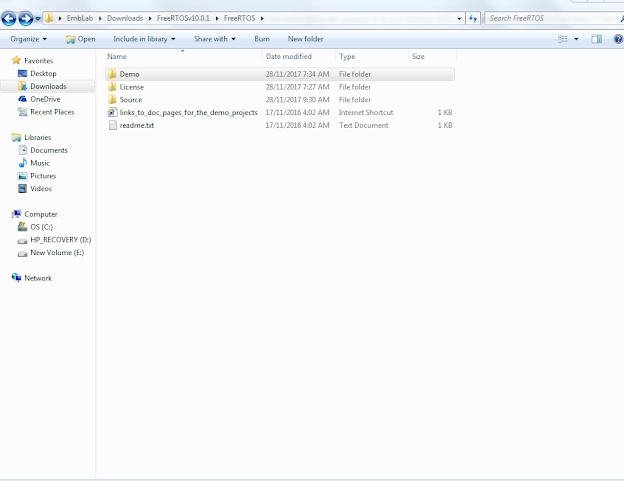Click License's date 28/11/2017 7:27 AM
This screenshot has height=481, width=624.
coord(298,87)
